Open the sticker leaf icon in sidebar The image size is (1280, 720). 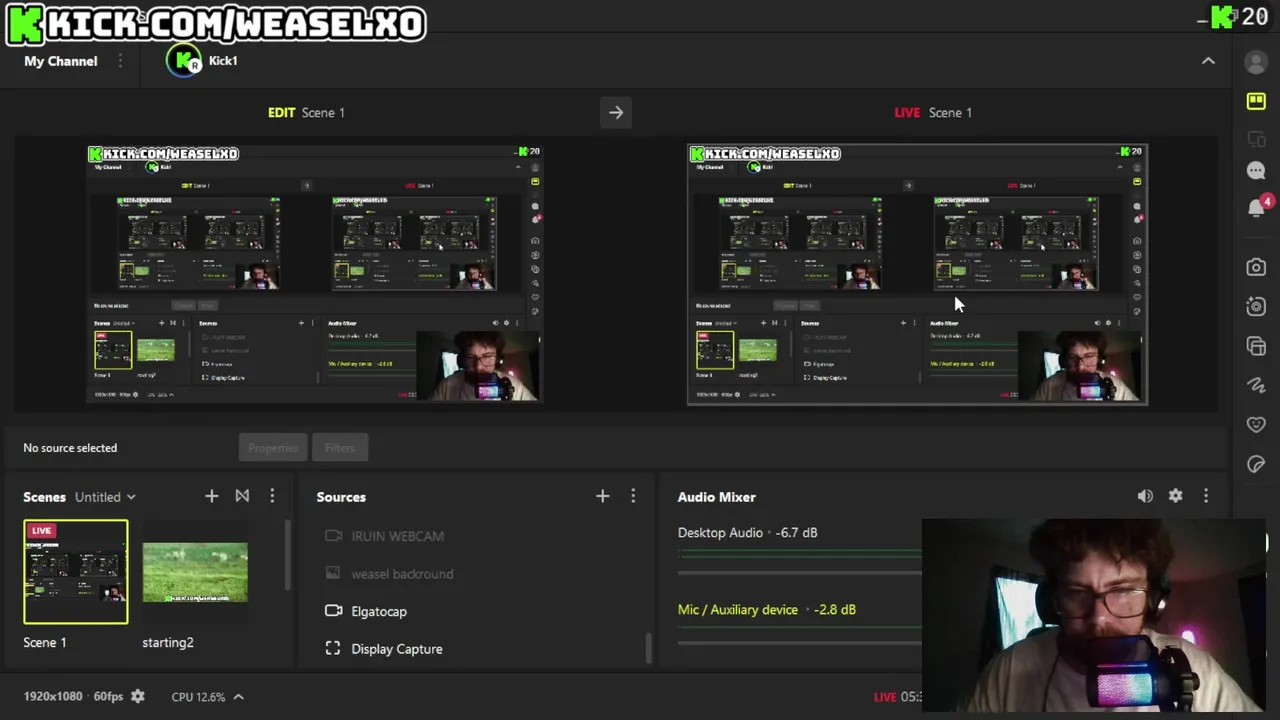1256,464
